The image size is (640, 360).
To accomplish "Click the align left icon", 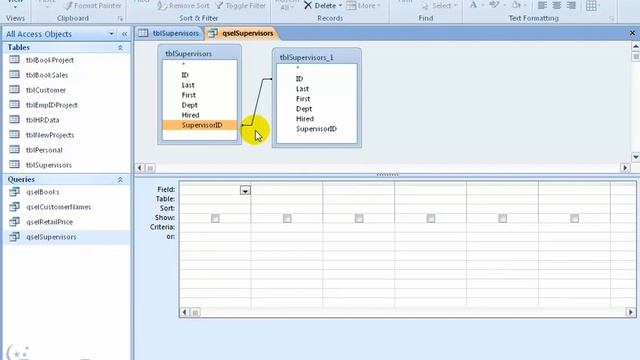I will (x=542, y=6).
